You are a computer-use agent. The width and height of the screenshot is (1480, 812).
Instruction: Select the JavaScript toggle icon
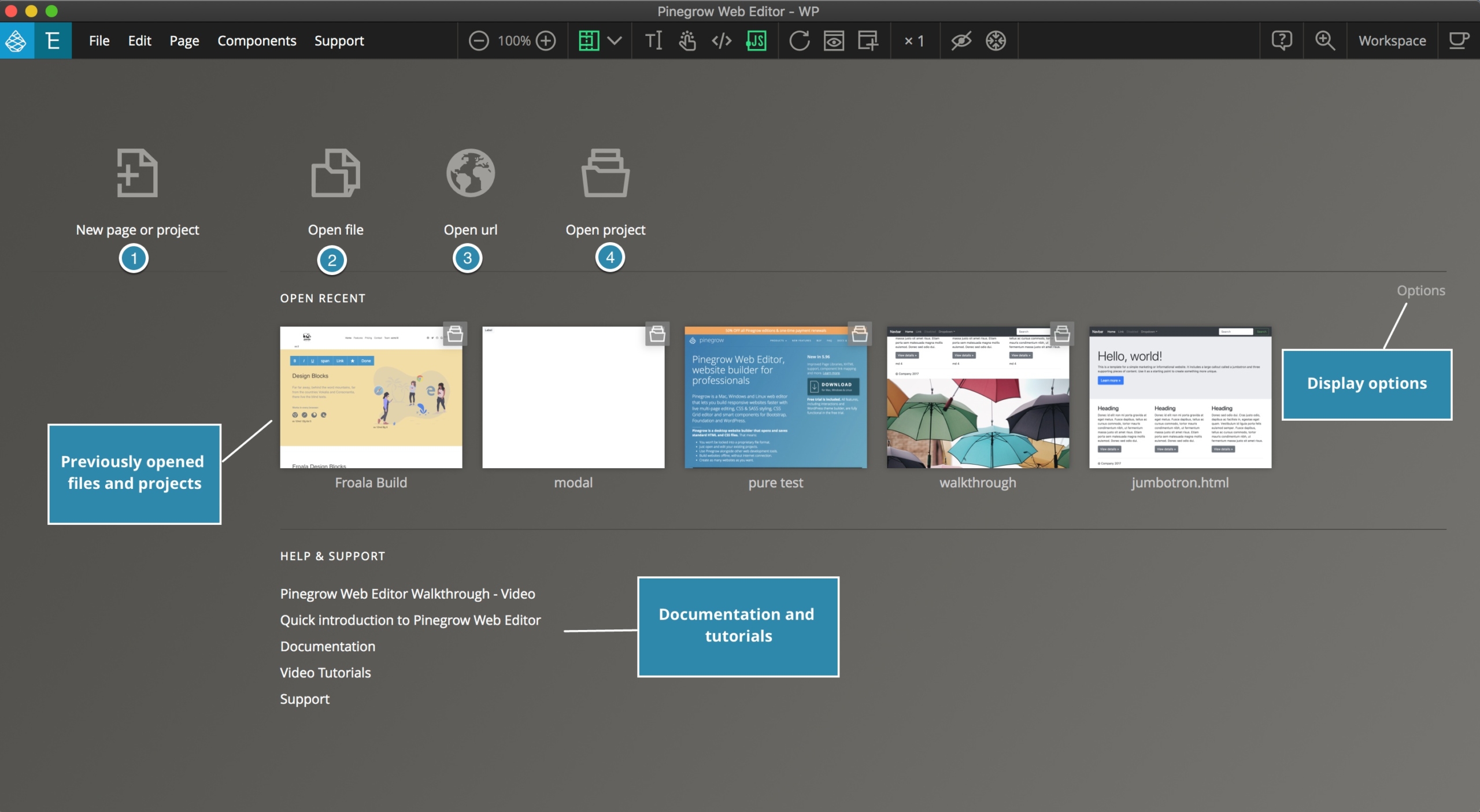pos(756,41)
